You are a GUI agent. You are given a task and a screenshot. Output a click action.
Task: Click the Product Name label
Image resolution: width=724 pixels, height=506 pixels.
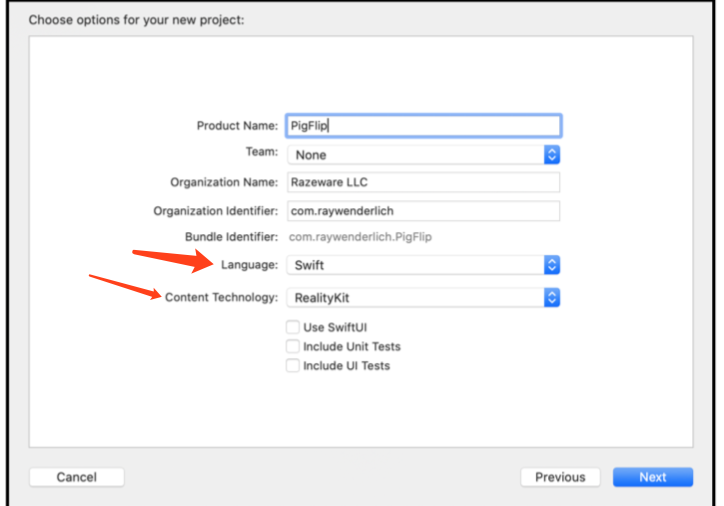click(237, 126)
